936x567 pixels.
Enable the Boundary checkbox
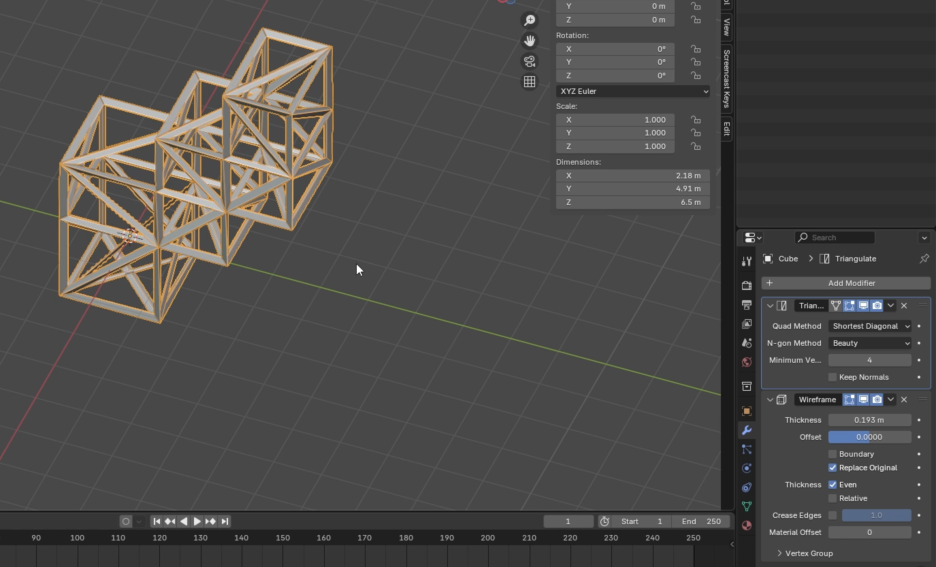pyautogui.click(x=833, y=454)
